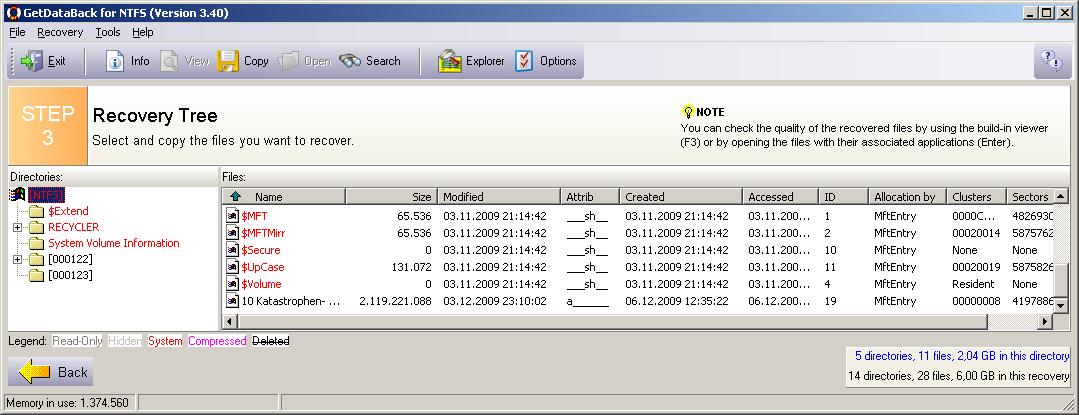Click the GetDataBack title bar app icon
Screen dimensions: 1079x415
point(13,12)
